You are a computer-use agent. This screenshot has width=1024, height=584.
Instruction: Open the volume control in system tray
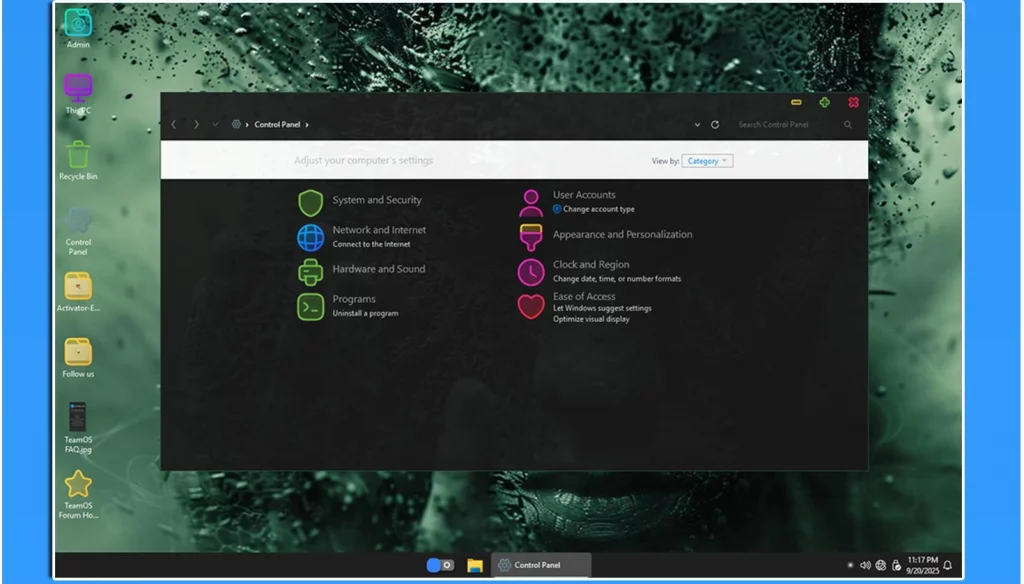pos(865,565)
